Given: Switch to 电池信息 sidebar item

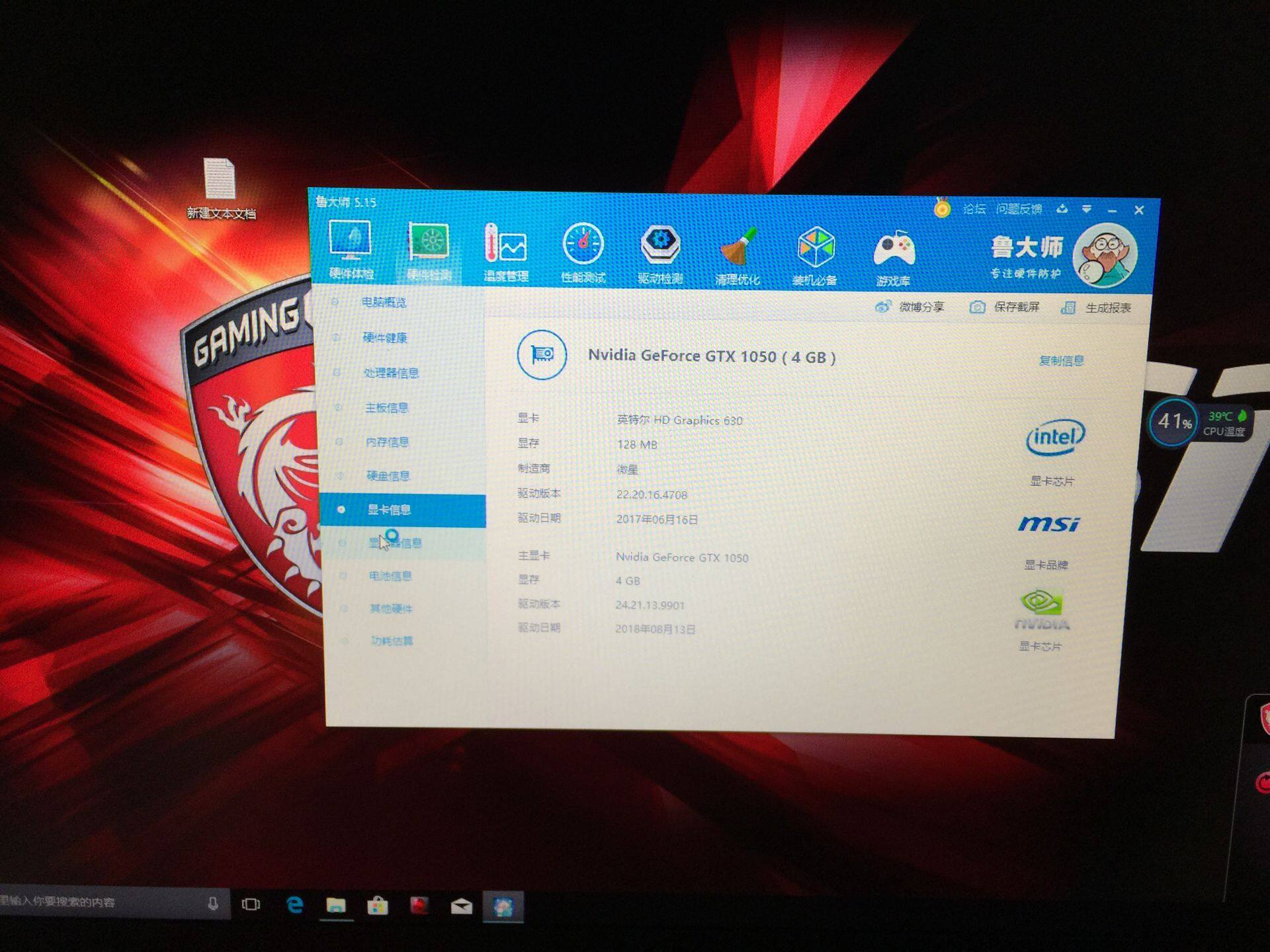Looking at the screenshot, I should pos(390,576).
